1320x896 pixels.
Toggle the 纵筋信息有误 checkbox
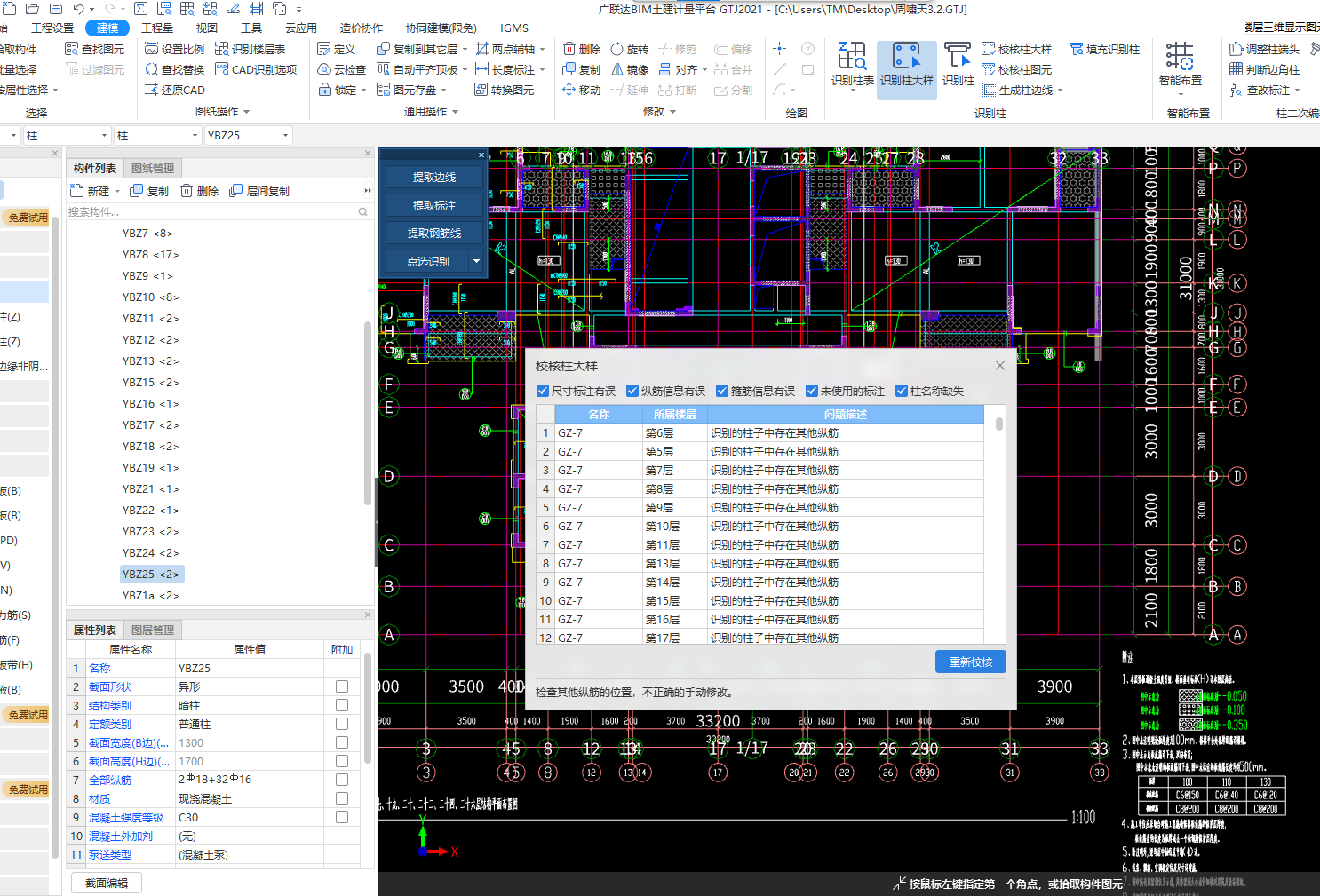[x=632, y=391]
